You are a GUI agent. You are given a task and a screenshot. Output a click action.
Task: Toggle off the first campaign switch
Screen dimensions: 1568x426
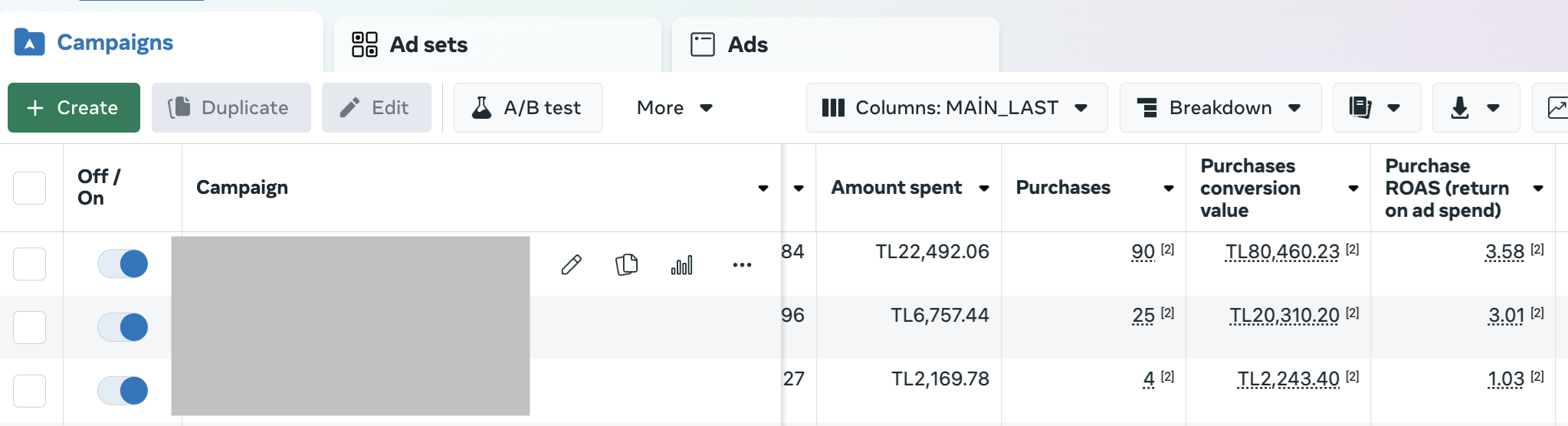coord(123,264)
